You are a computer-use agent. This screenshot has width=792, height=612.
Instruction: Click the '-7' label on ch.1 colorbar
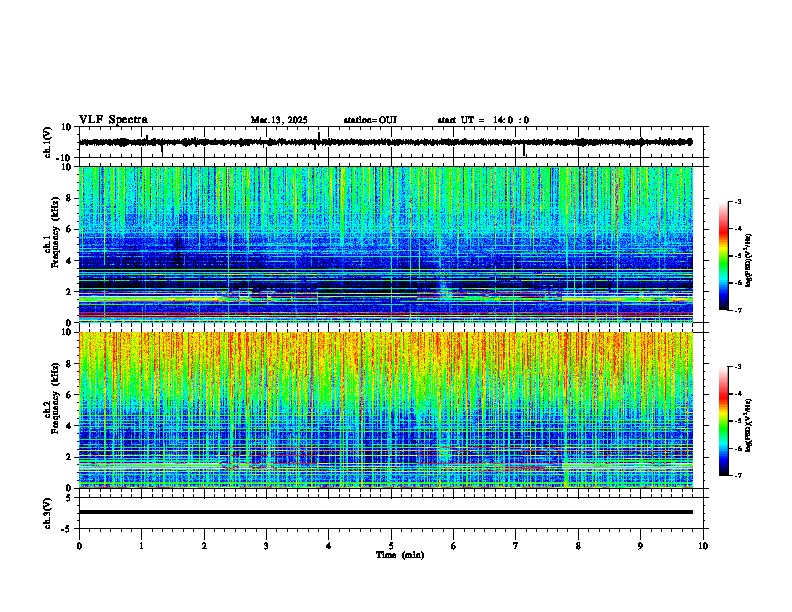tap(737, 310)
